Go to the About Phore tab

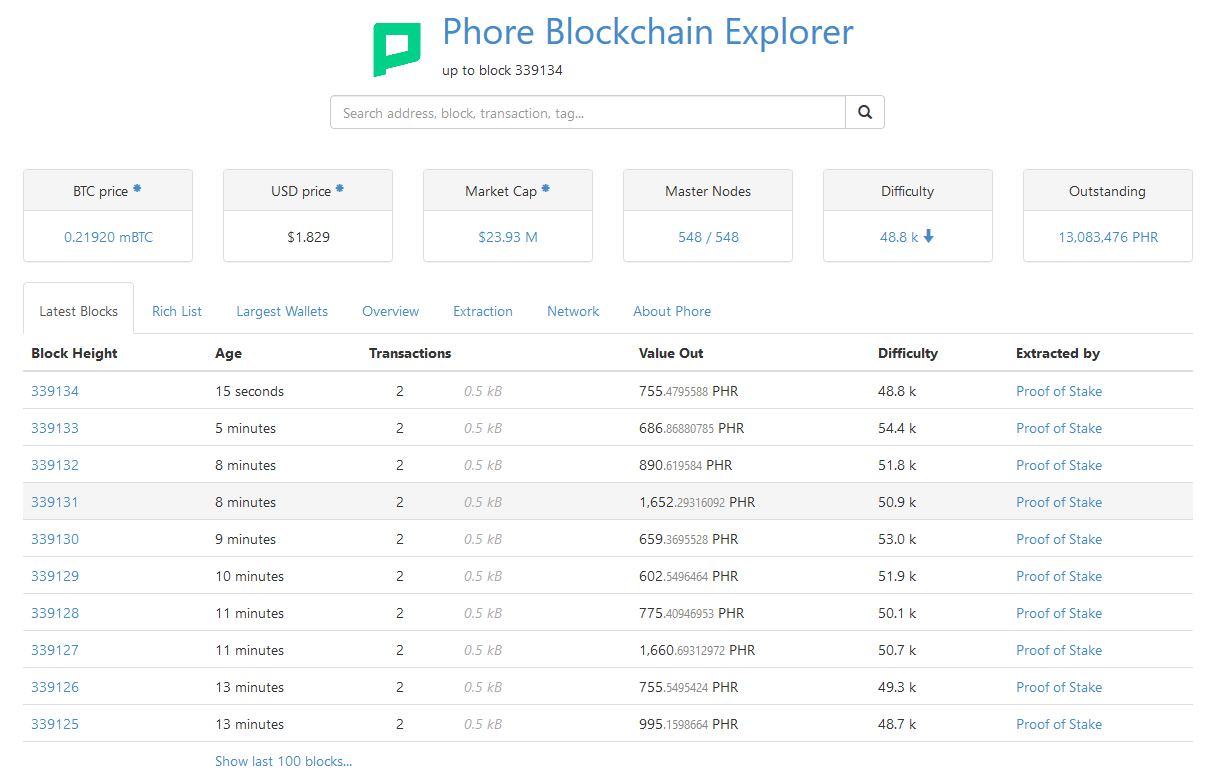[672, 311]
